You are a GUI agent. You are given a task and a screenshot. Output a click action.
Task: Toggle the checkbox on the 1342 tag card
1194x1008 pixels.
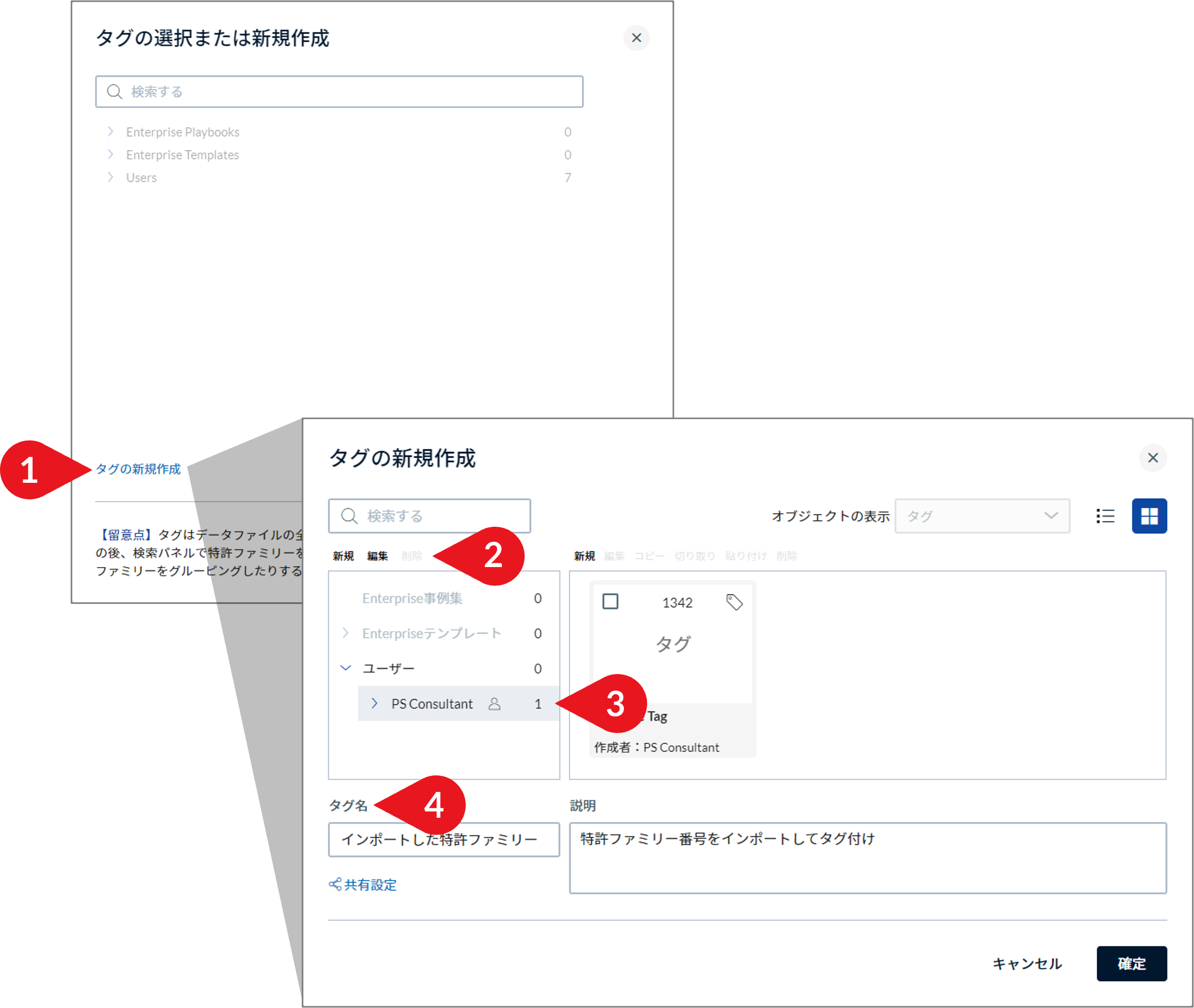(611, 601)
